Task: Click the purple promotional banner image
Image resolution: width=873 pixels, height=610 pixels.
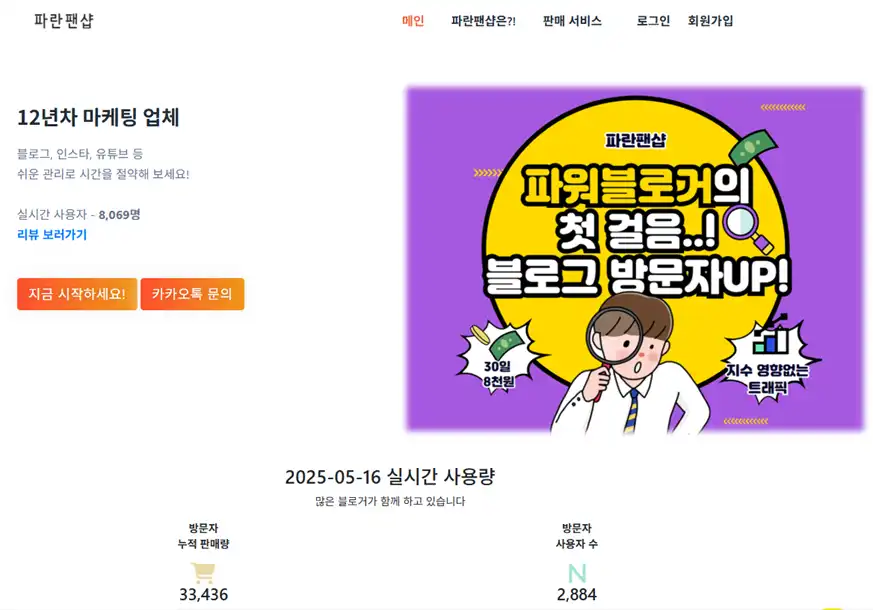Action: [x=635, y=259]
